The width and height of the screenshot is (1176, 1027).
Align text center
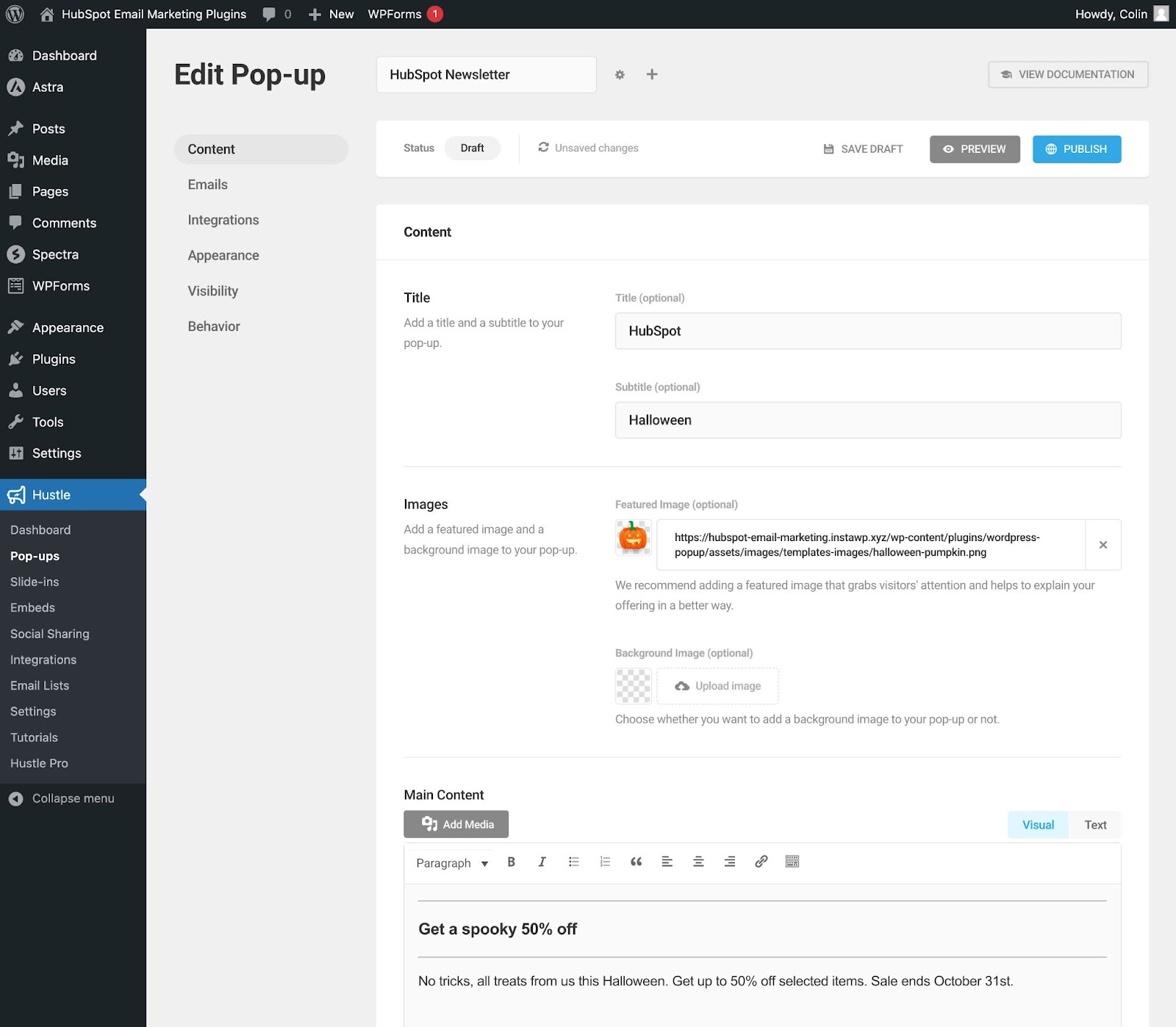click(x=698, y=862)
